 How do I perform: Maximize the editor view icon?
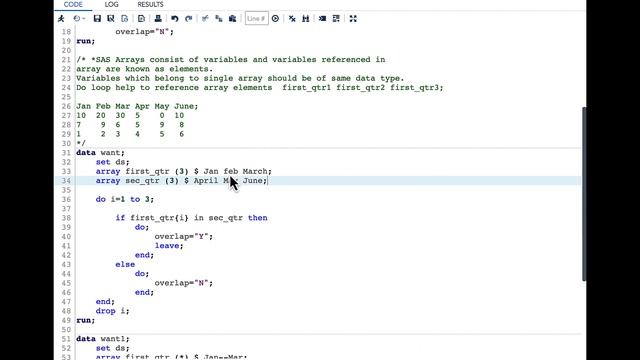click(353, 18)
